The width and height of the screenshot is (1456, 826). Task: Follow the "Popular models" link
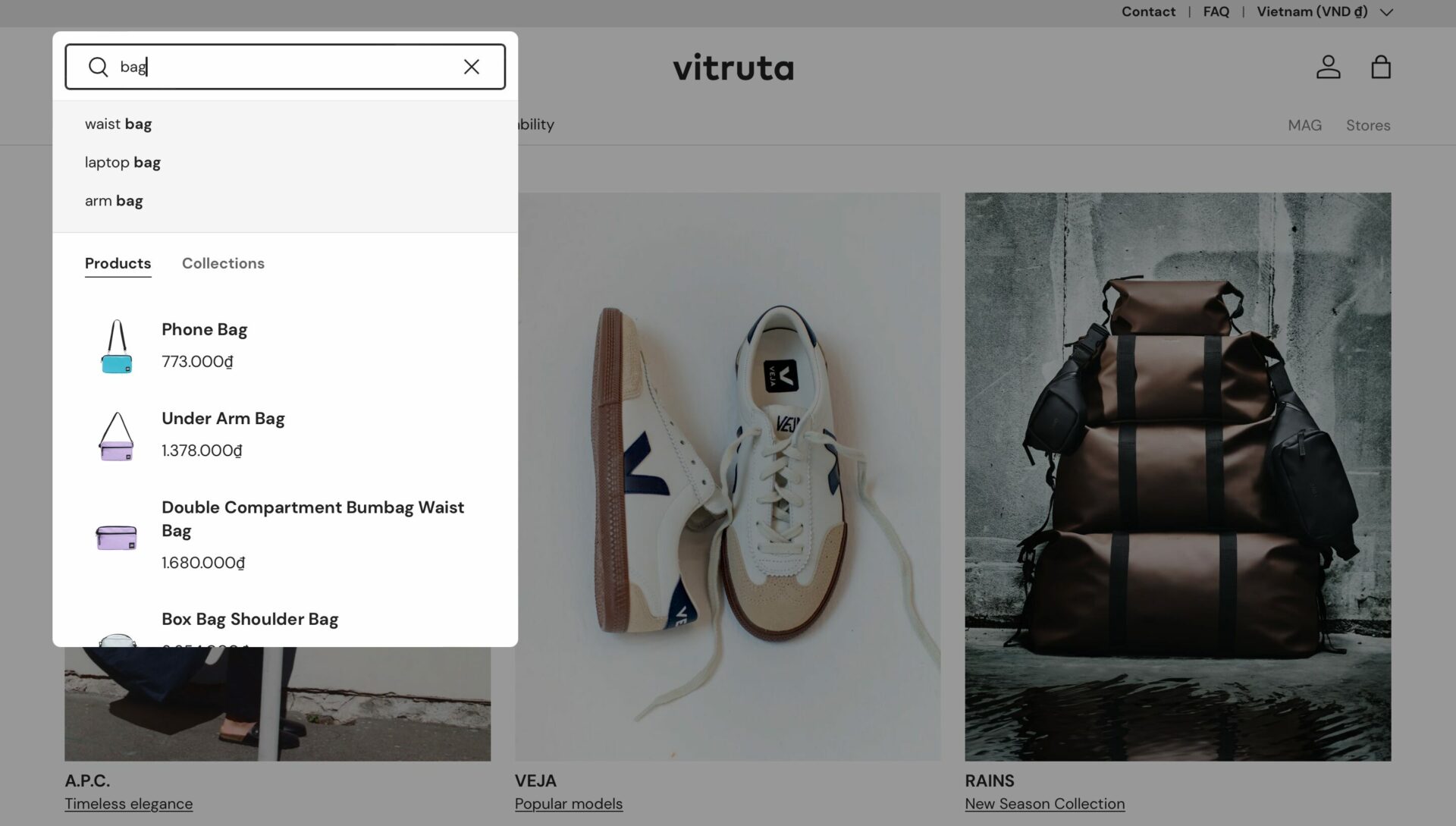pyautogui.click(x=569, y=804)
